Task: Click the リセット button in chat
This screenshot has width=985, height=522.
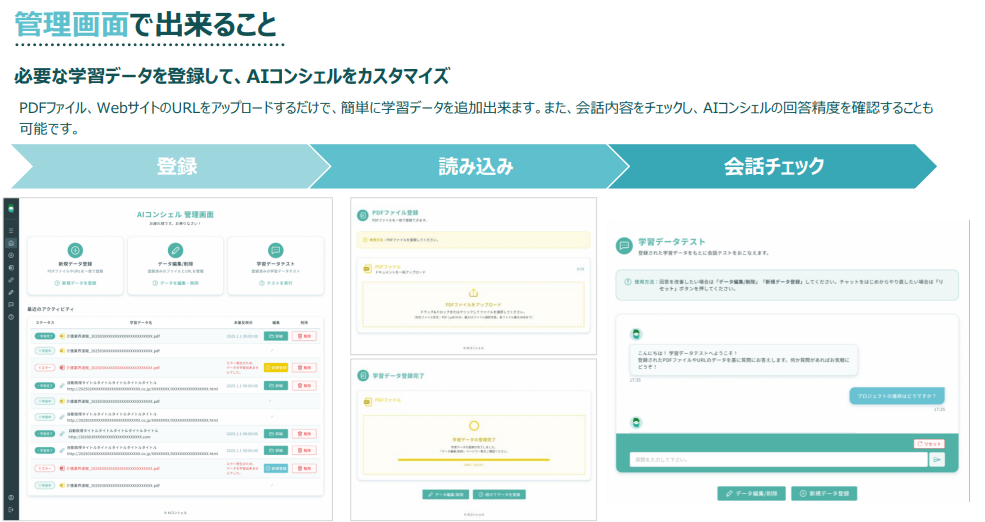Action: point(929,443)
